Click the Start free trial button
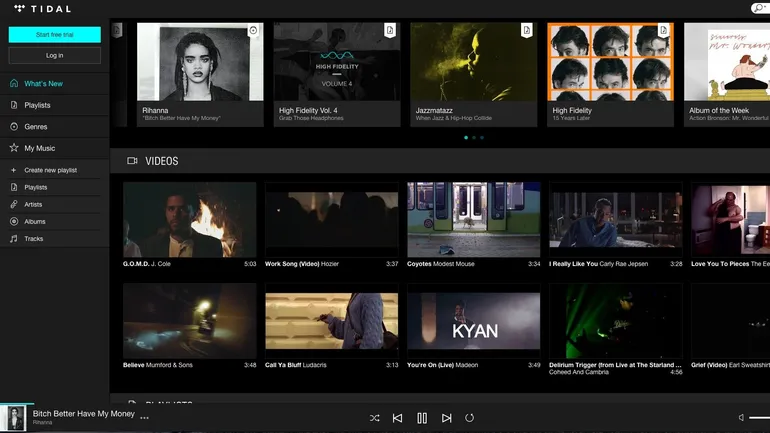The height and width of the screenshot is (433, 770). click(x=54, y=35)
